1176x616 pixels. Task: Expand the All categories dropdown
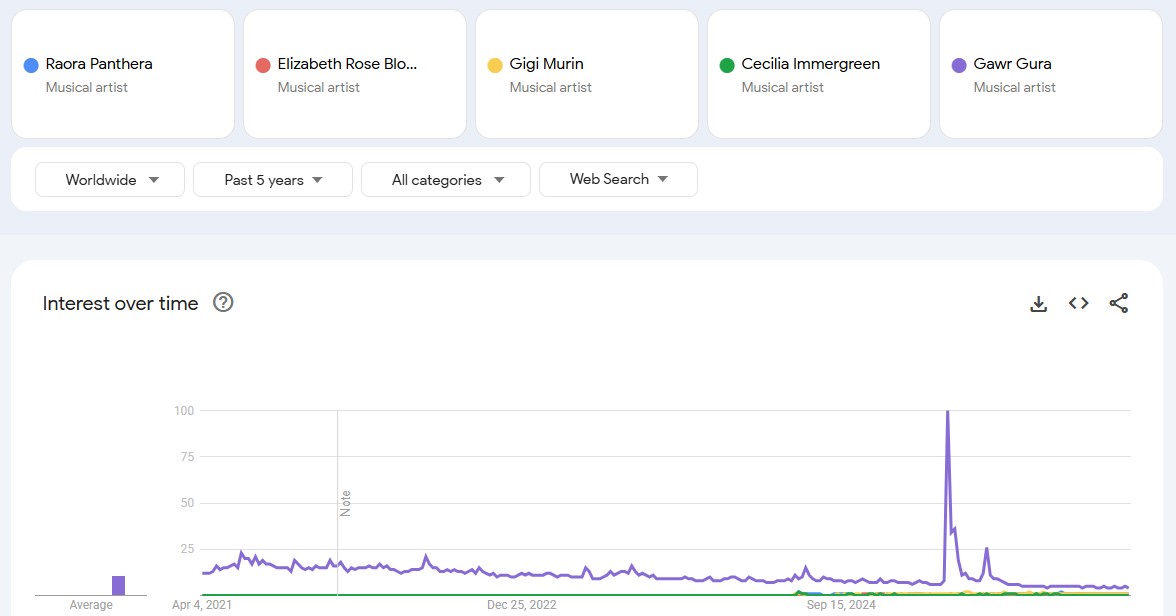click(446, 179)
